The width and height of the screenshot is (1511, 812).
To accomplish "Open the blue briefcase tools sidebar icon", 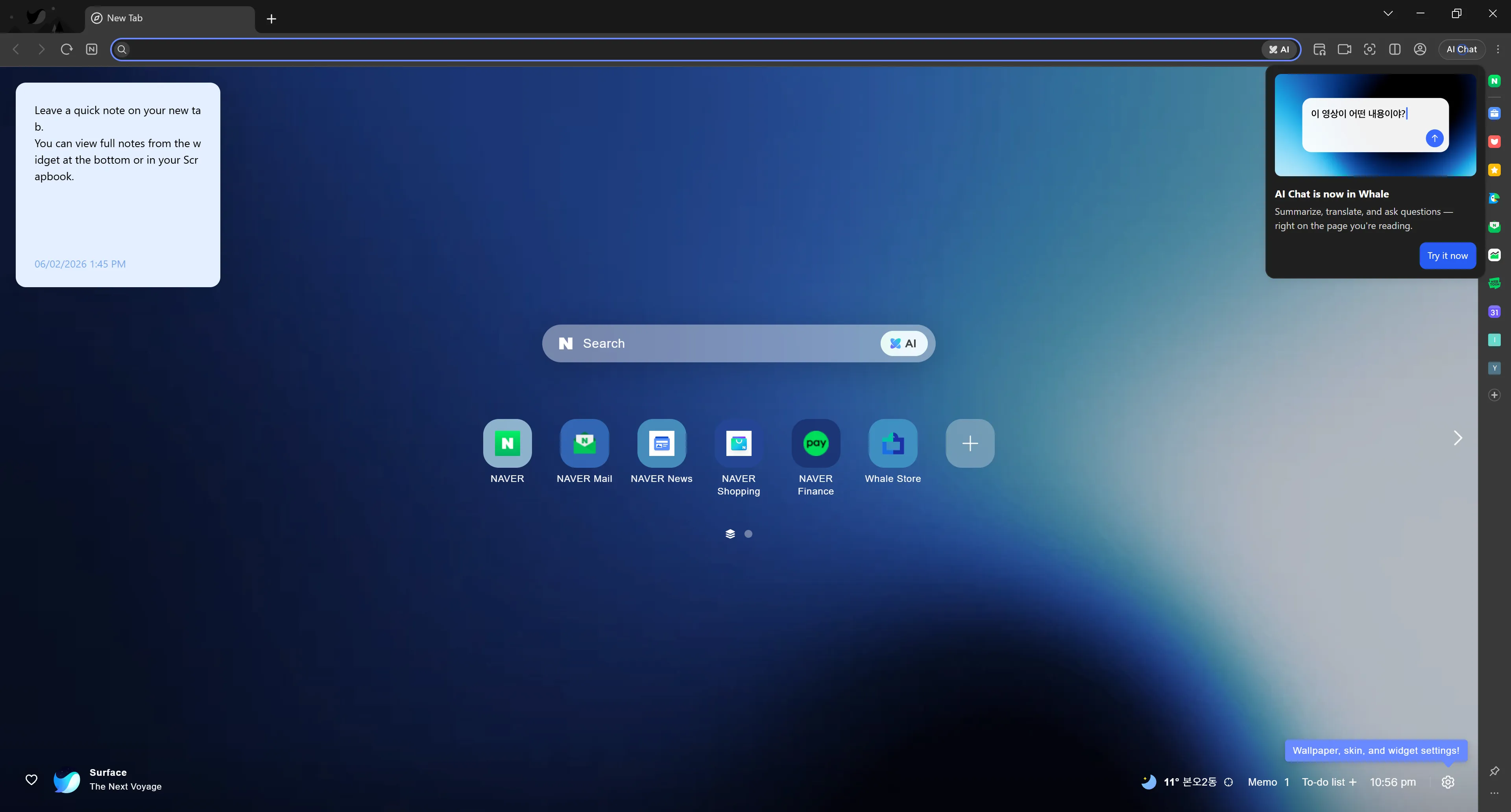I will pyautogui.click(x=1494, y=113).
